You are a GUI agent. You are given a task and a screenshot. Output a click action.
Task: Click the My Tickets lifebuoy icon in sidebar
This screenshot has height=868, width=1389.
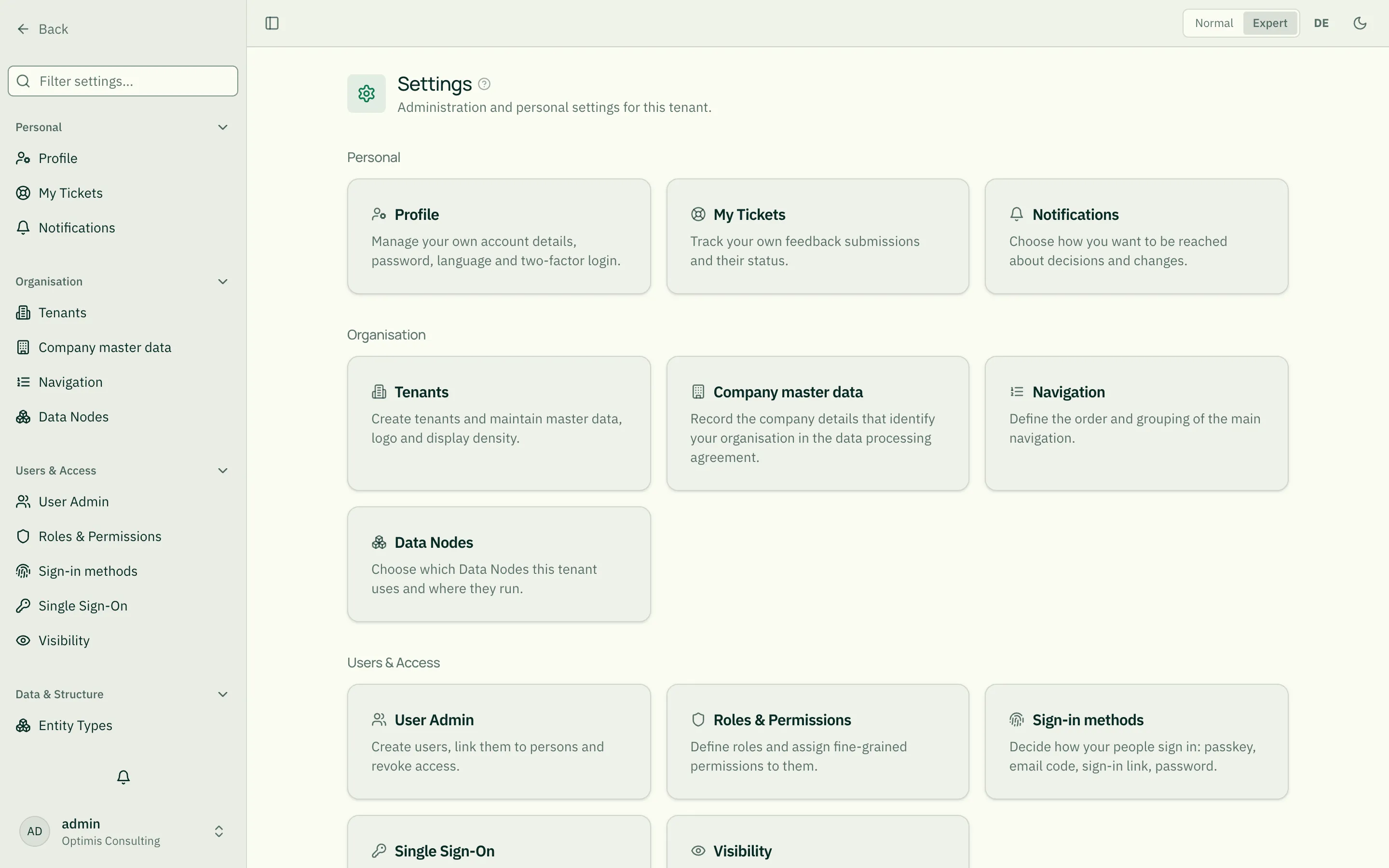23,193
